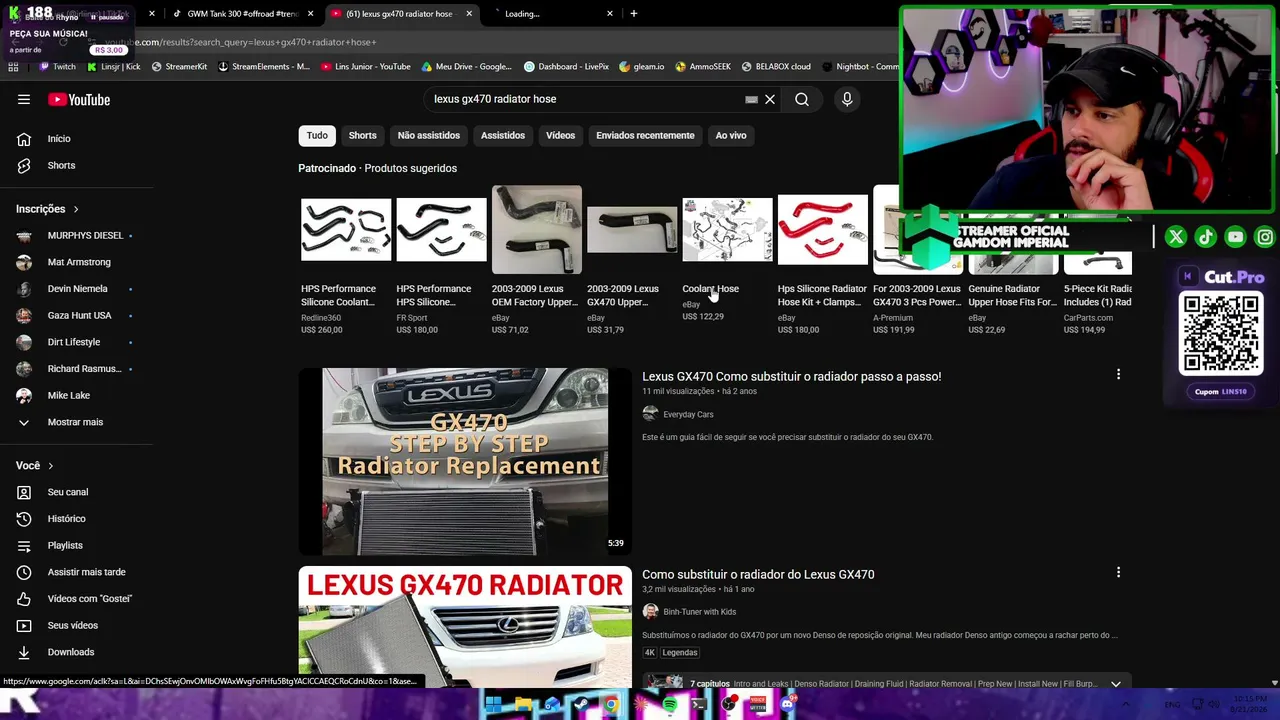
Task: Go to Início in the sidebar
Action: point(76,139)
